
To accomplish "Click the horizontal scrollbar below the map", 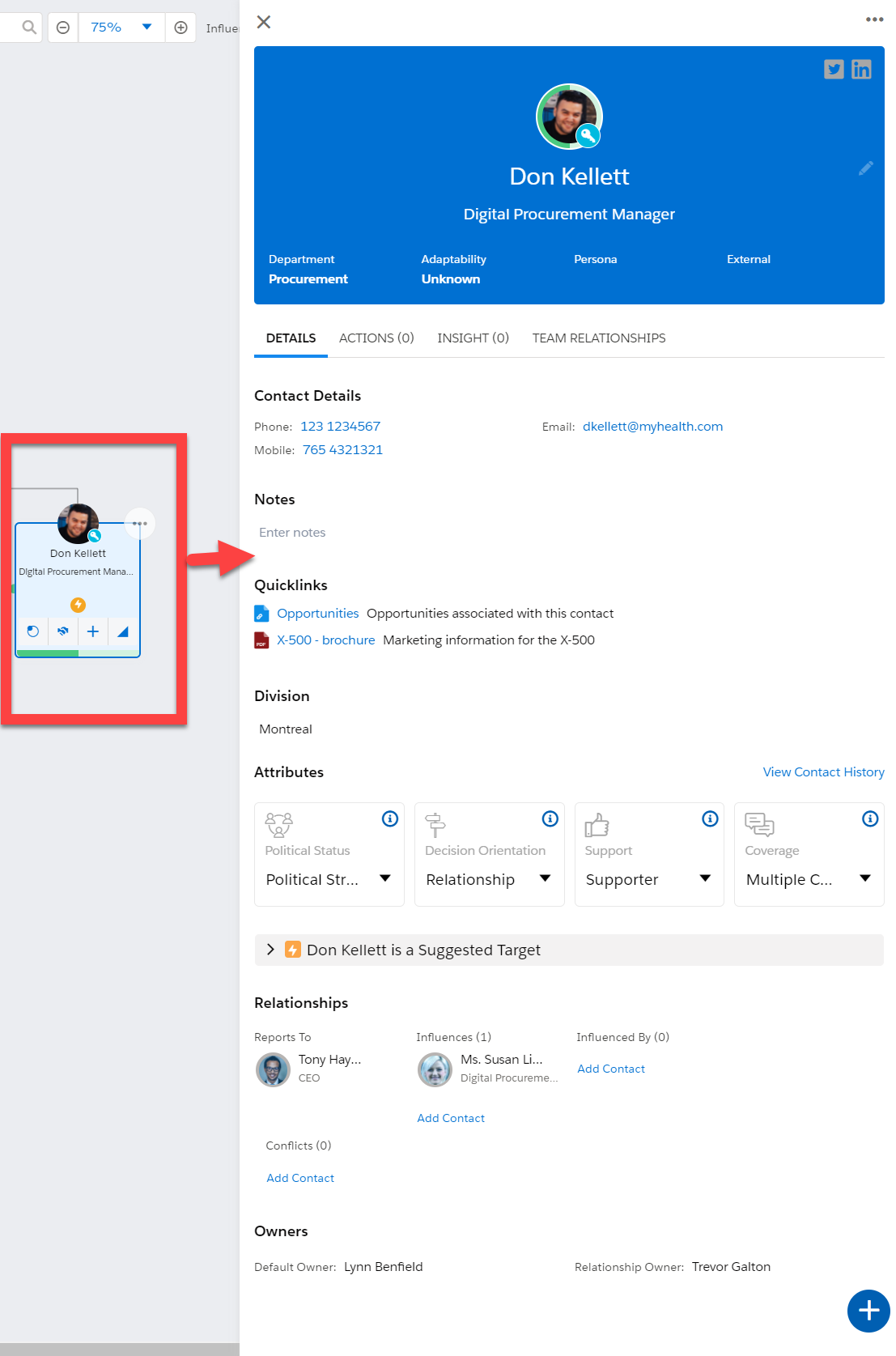I will 120,1350.
